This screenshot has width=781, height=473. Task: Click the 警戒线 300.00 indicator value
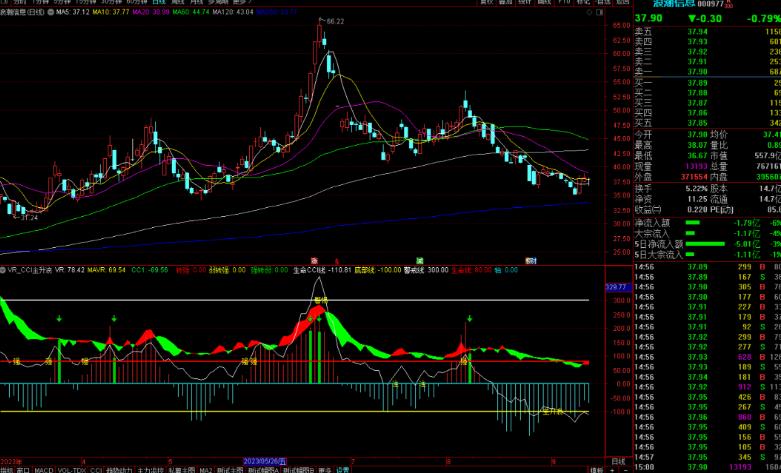tap(426, 270)
